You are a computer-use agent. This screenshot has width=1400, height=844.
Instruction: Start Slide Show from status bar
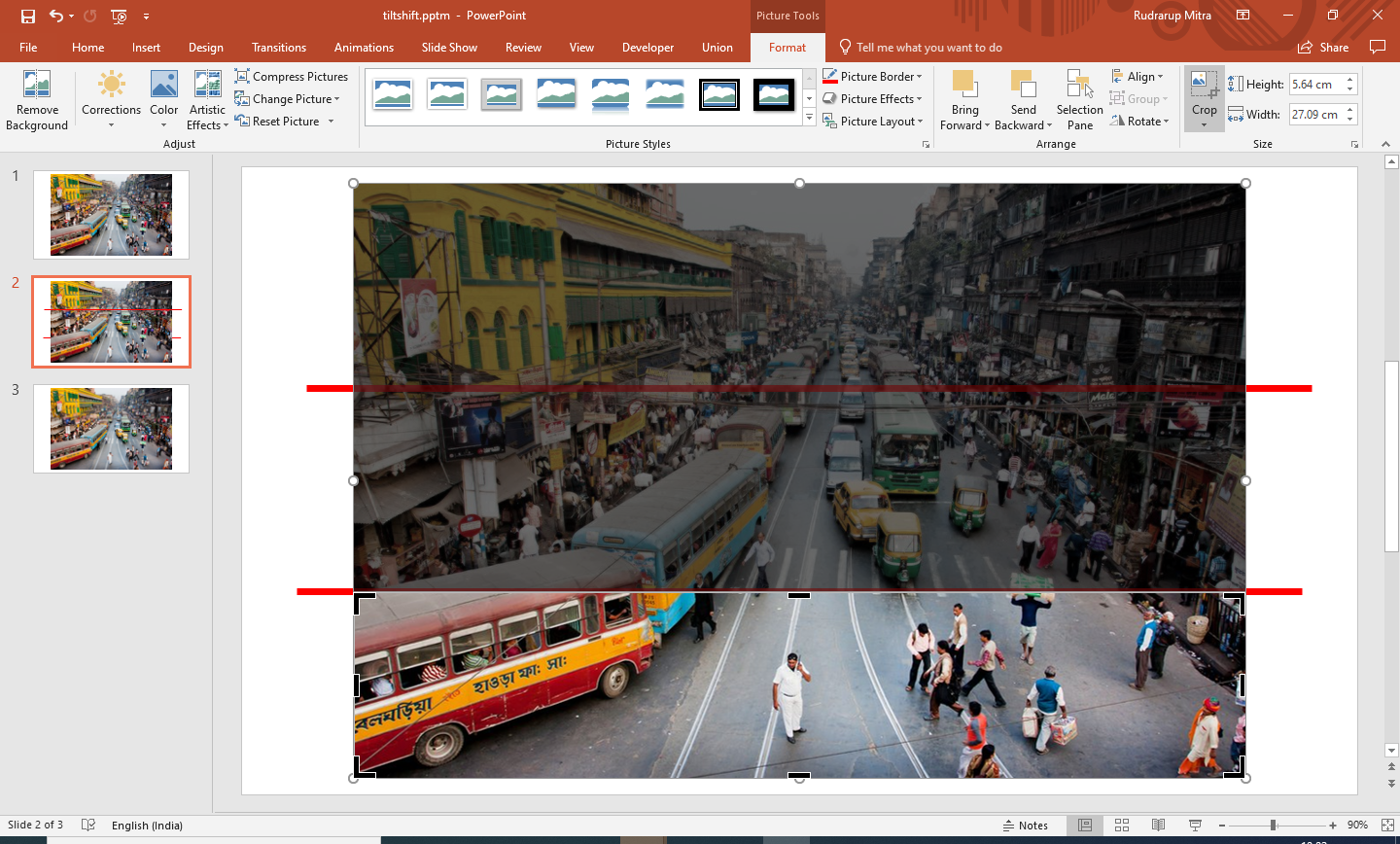[1195, 825]
